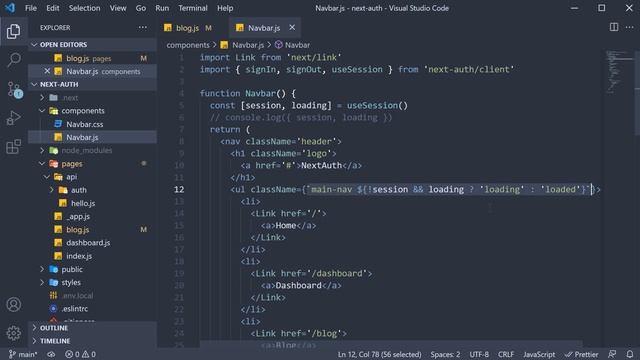The image size is (640, 360).
Task: Expand the styles folder
Action: coord(92,282)
